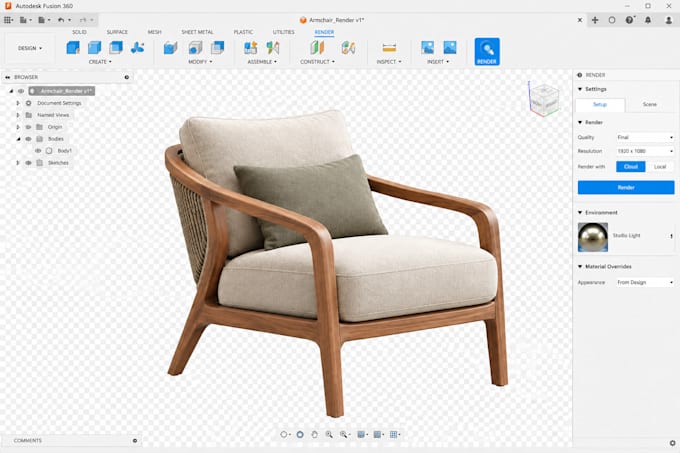Expand the Document Settings tree node

pos(18,103)
